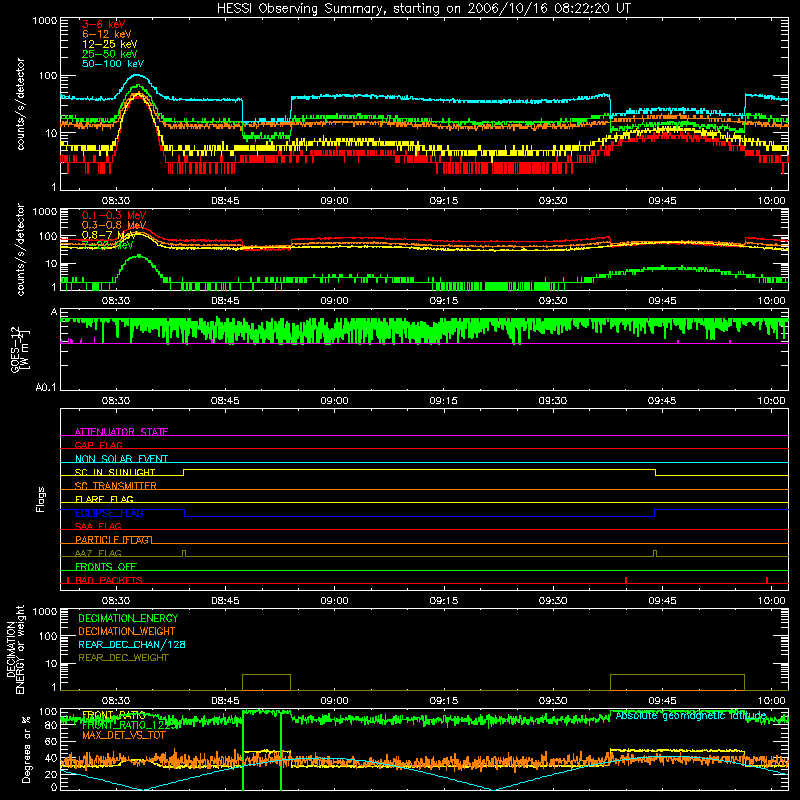
Task: Click the DECIMATION ENERGY or weight axis title
Action: (15, 649)
